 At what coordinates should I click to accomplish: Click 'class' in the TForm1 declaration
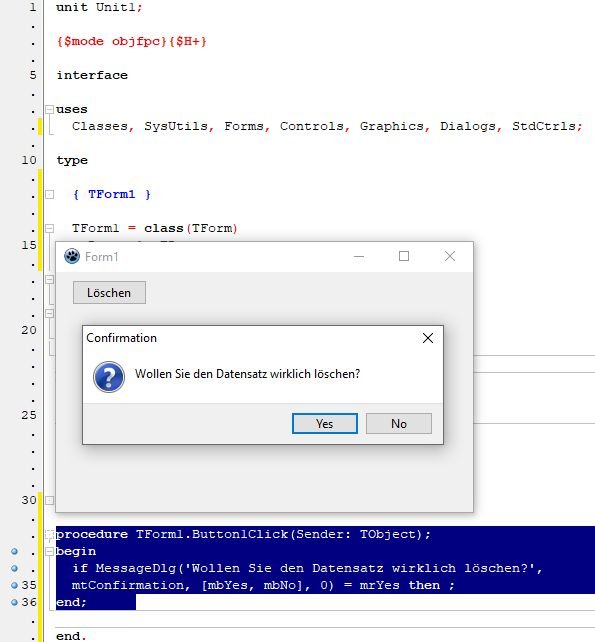click(x=163, y=228)
